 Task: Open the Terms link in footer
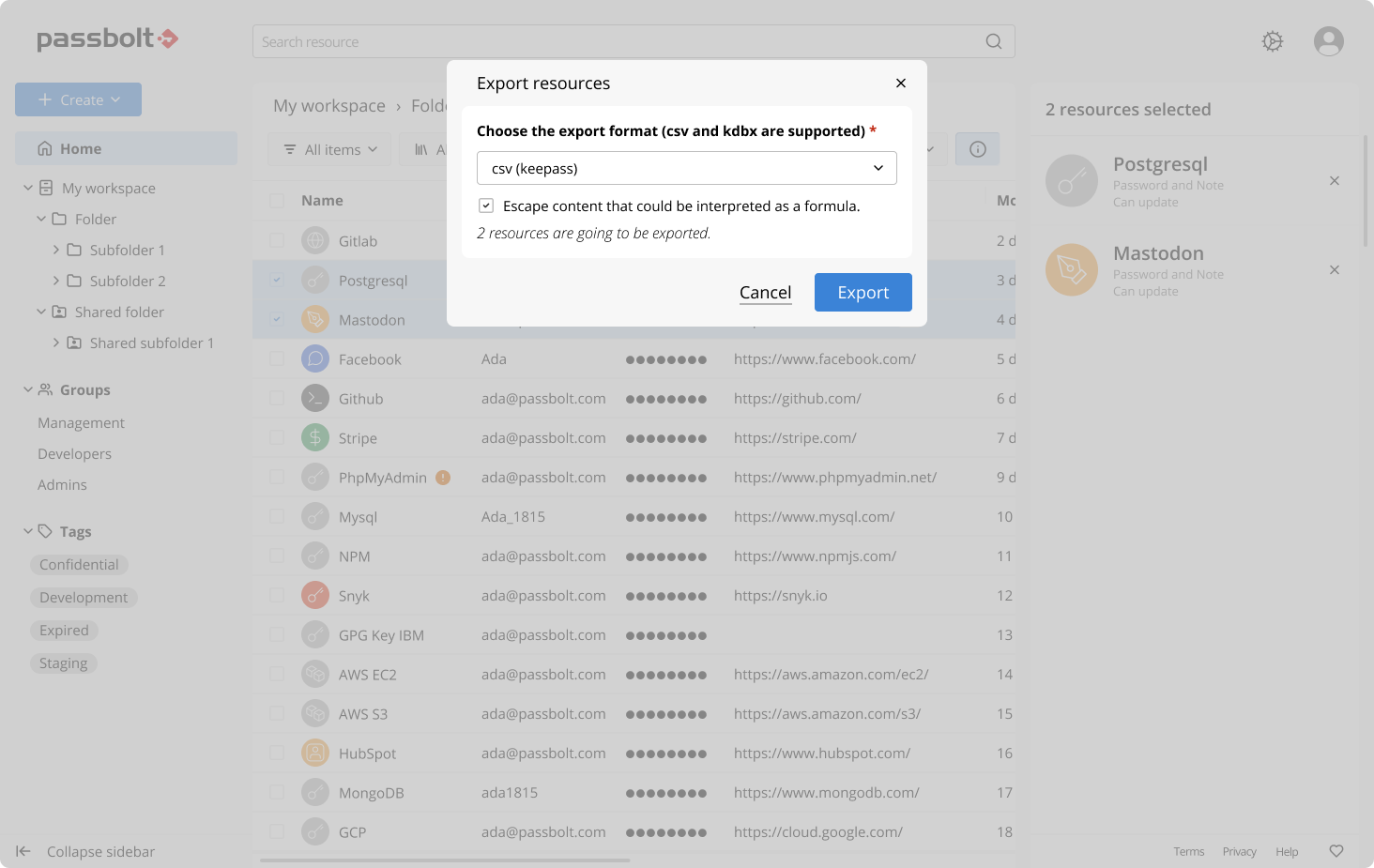pos(1189,852)
